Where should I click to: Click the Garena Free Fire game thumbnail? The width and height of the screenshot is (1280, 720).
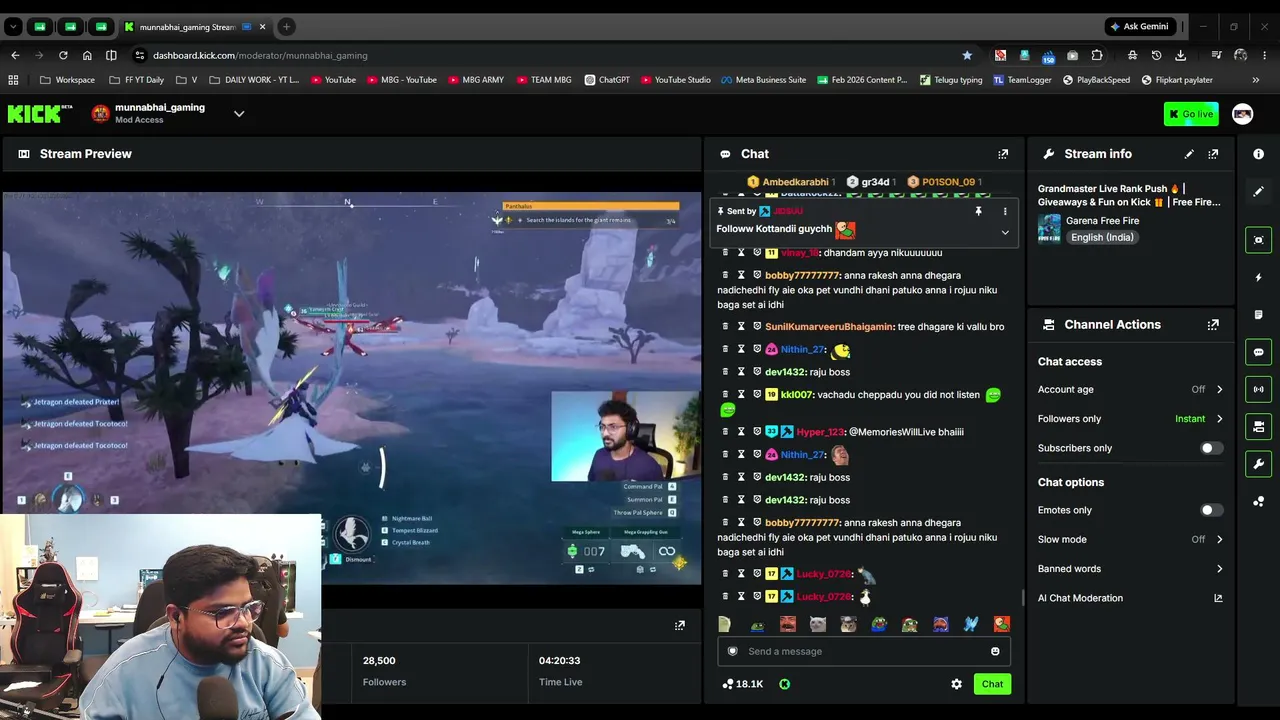[1049, 229]
